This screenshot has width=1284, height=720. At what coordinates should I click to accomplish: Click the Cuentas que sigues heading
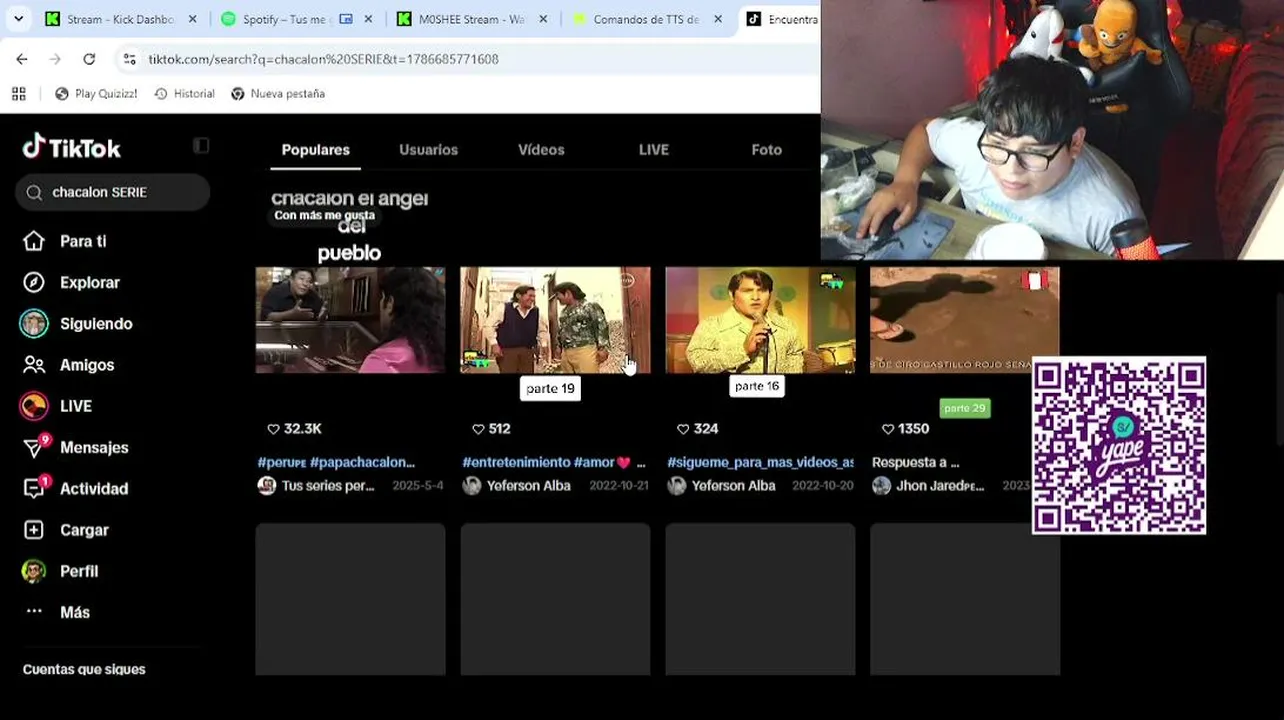tap(84, 669)
